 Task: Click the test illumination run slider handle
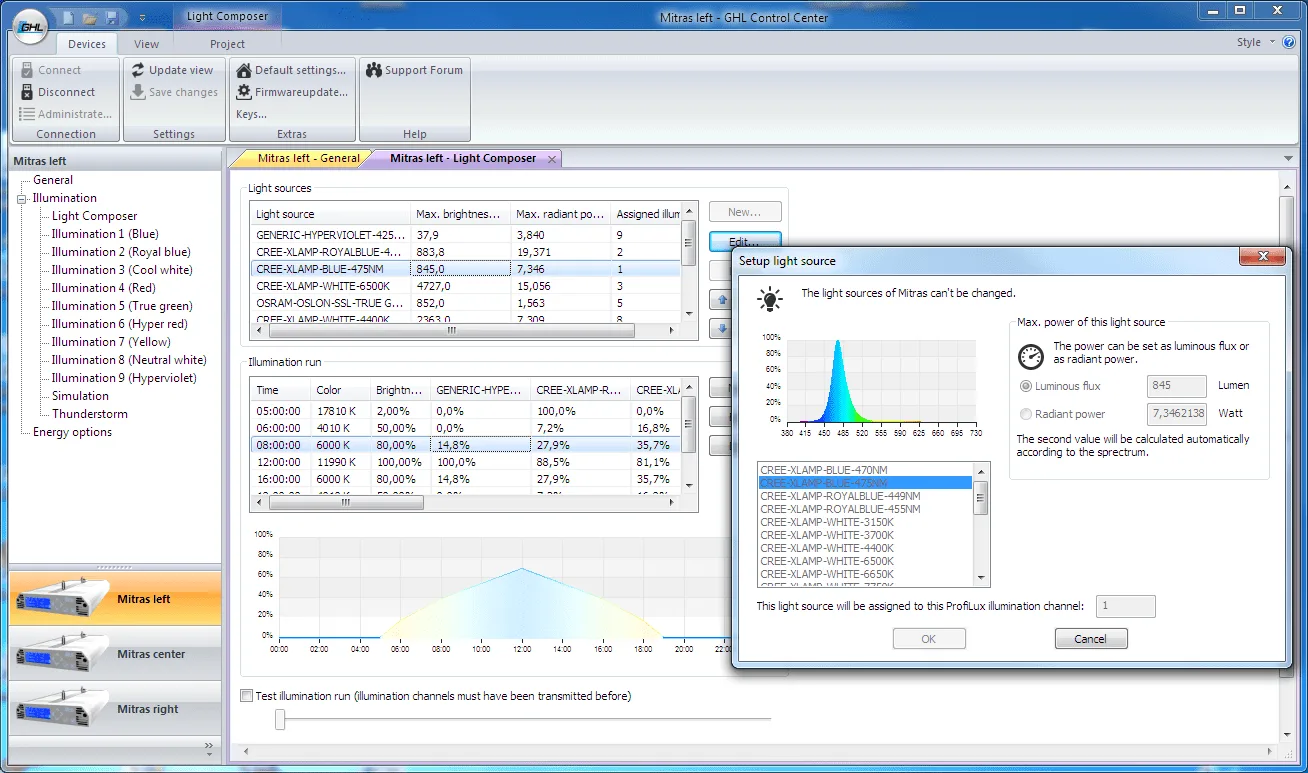[x=280, y=719]
